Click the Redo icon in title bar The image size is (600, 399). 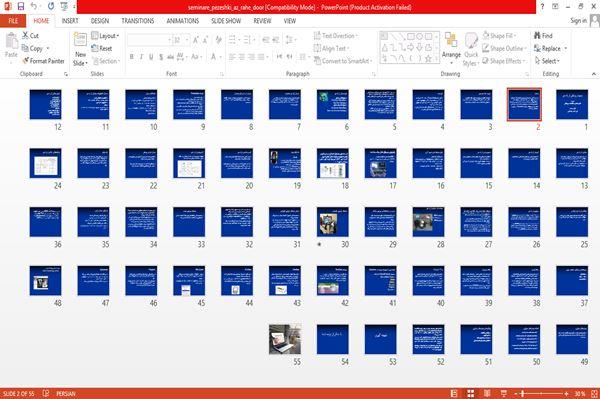coord(51,7)
